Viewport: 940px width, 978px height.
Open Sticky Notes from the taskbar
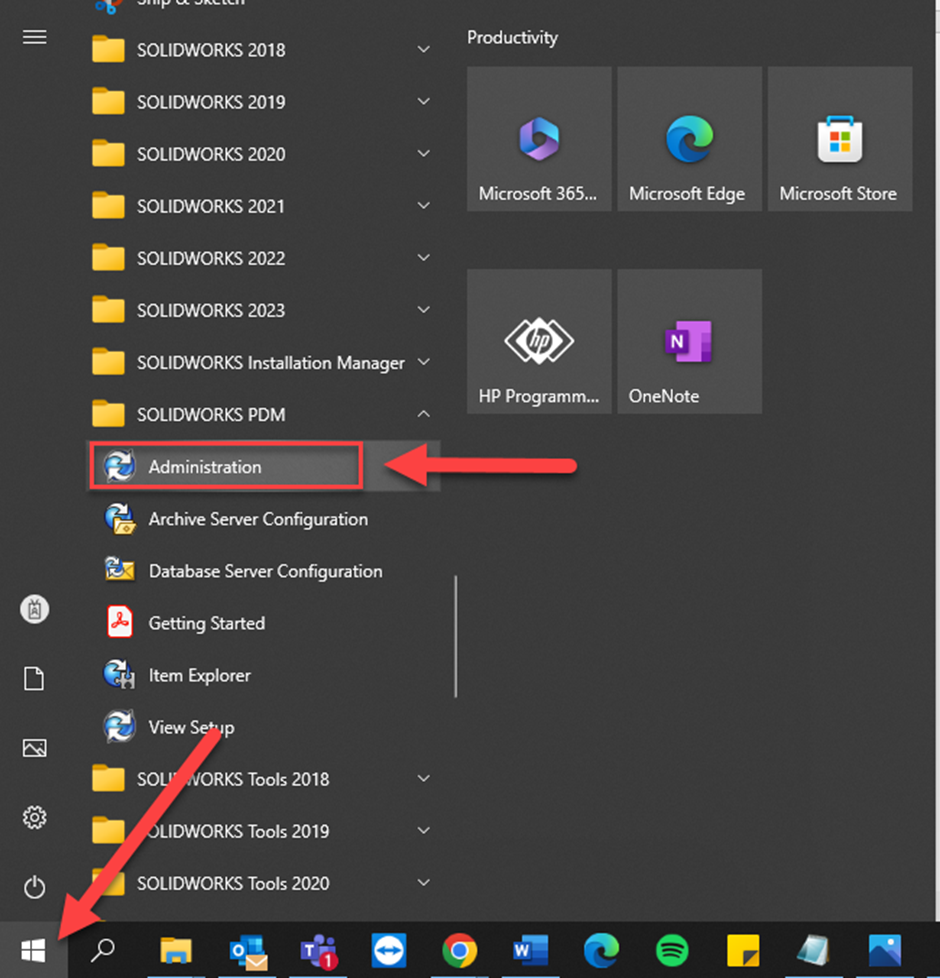tap(743, 951)
